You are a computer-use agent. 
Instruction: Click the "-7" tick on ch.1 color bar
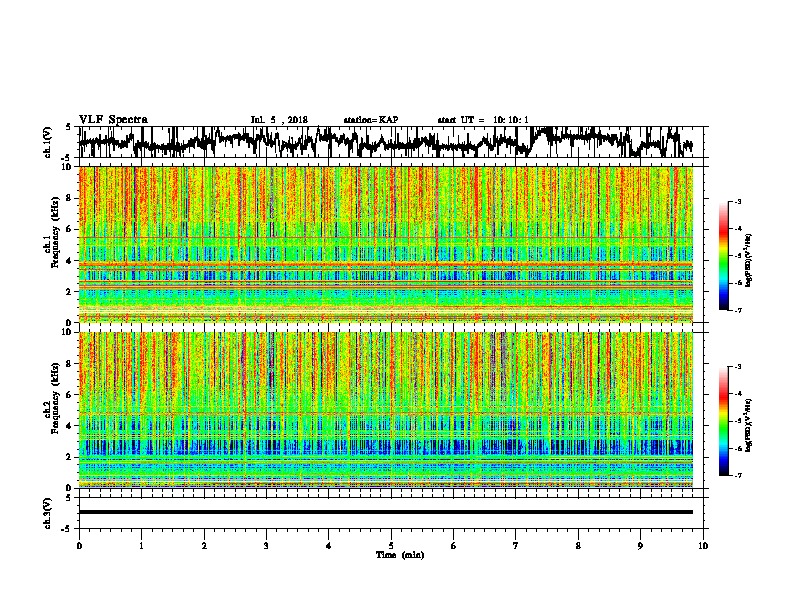(x=737, y=310)
